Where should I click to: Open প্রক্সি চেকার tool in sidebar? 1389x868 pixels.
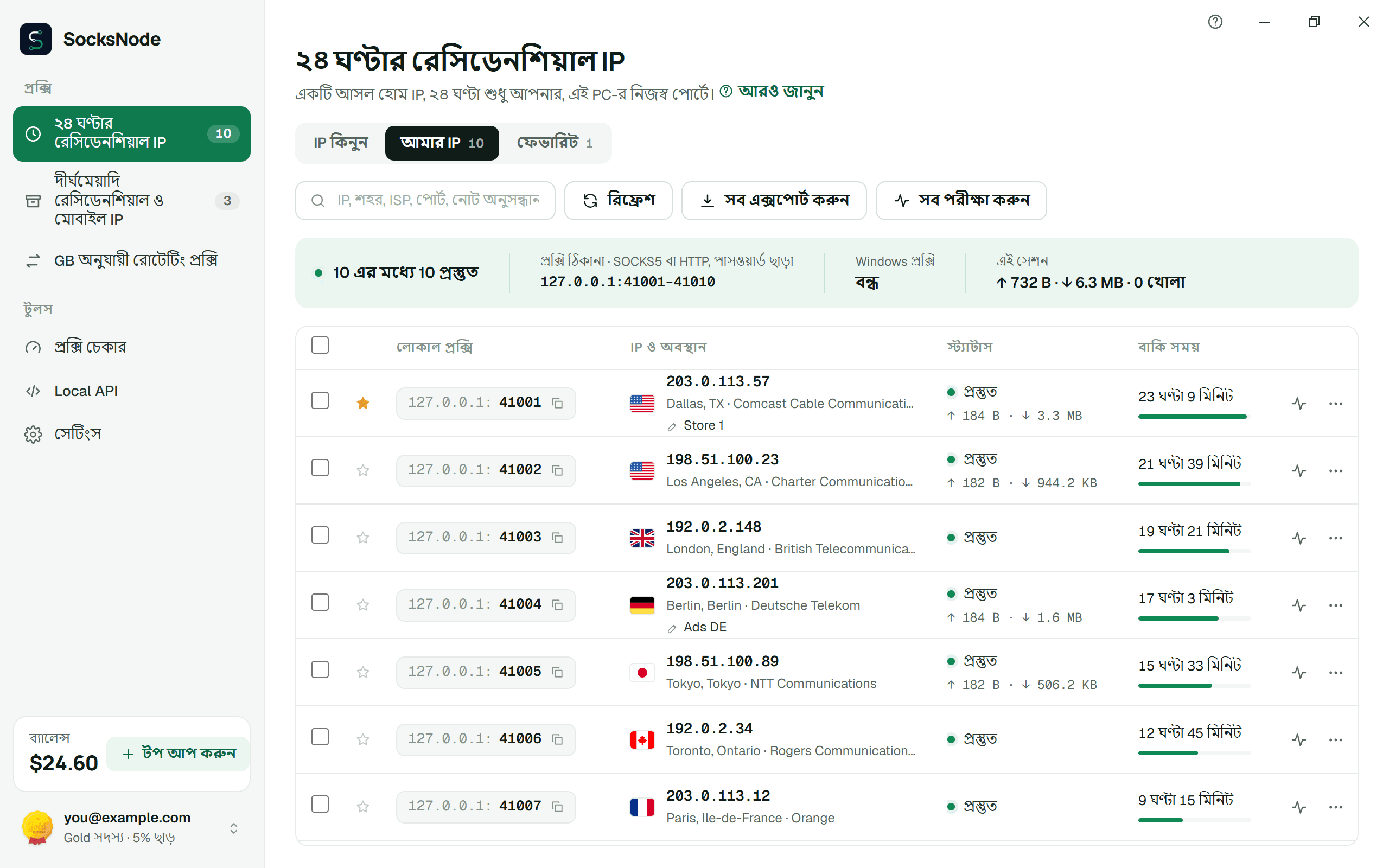(131, 347)
